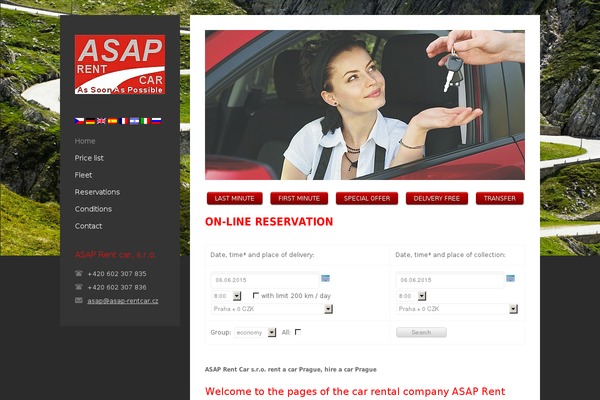Image resolution: width=600 pixels, height=400 pixels.
Task: Tick the All groups checkbox
Action: click(298, 332)
